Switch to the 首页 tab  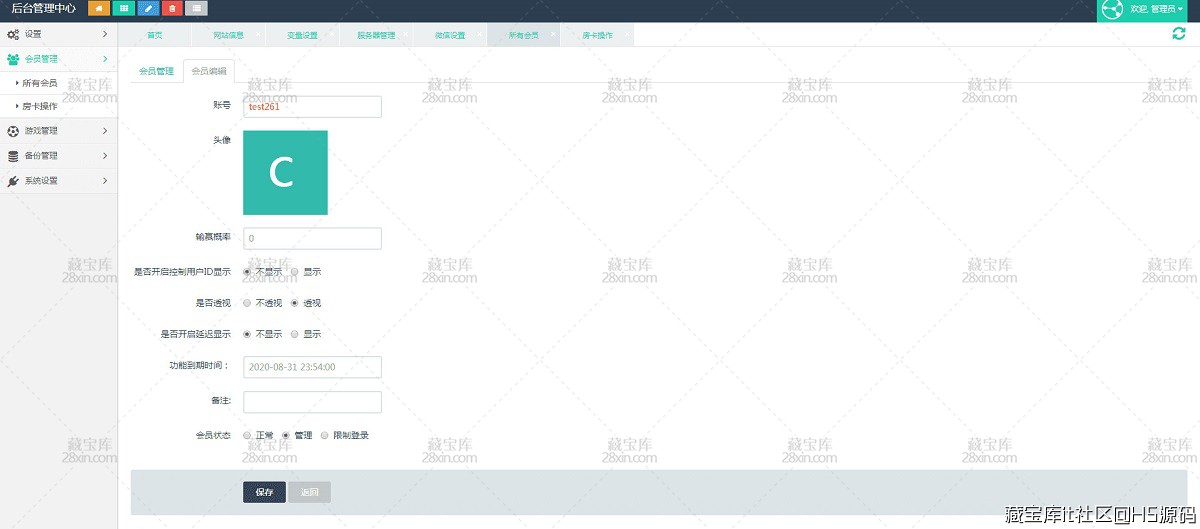pos(154,35)
